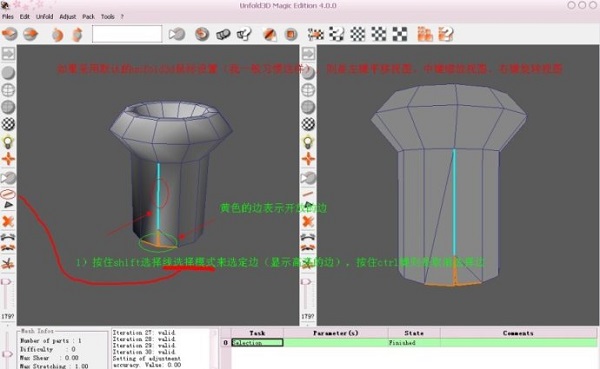This screenshot has width=600, height=369.
Task: Open the Pack menu
Action: click(x=88, y=16)
